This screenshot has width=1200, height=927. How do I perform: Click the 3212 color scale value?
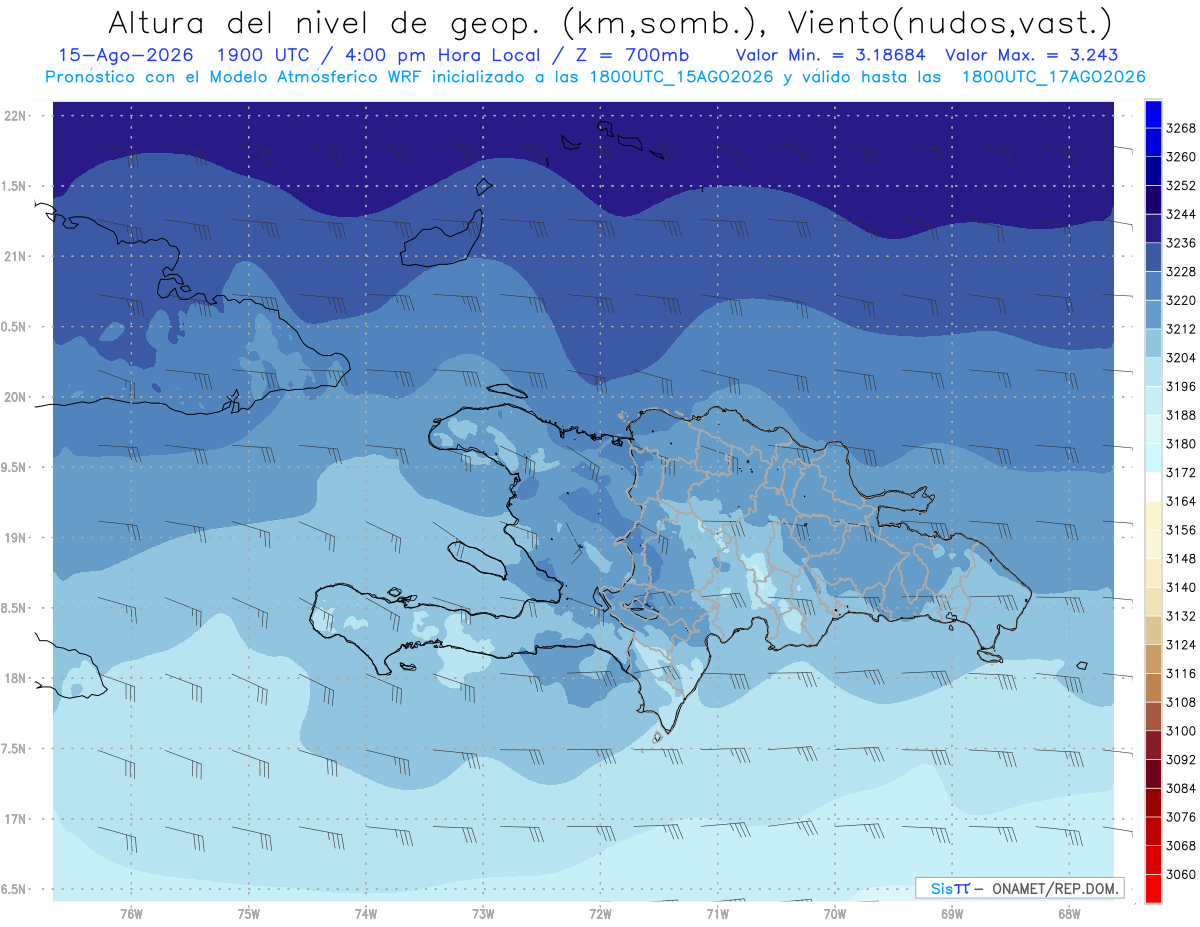(x=1181, y=329)
